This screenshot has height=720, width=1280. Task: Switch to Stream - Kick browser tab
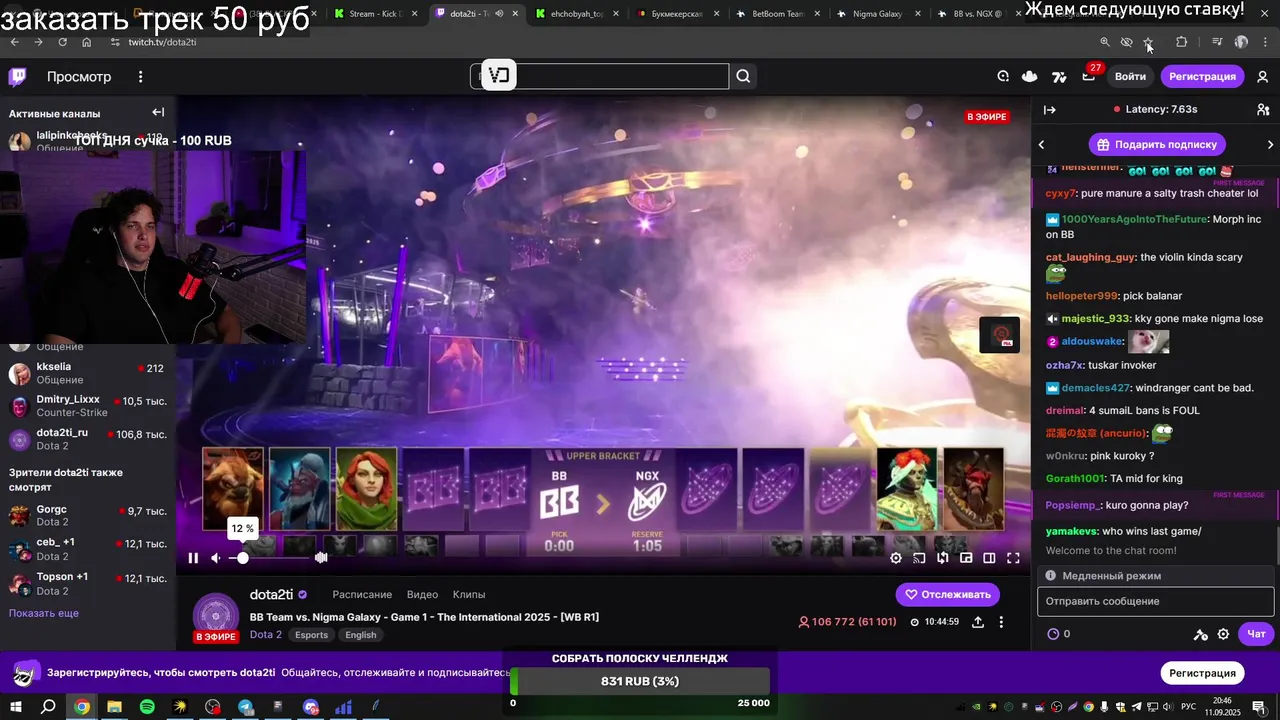376,14
